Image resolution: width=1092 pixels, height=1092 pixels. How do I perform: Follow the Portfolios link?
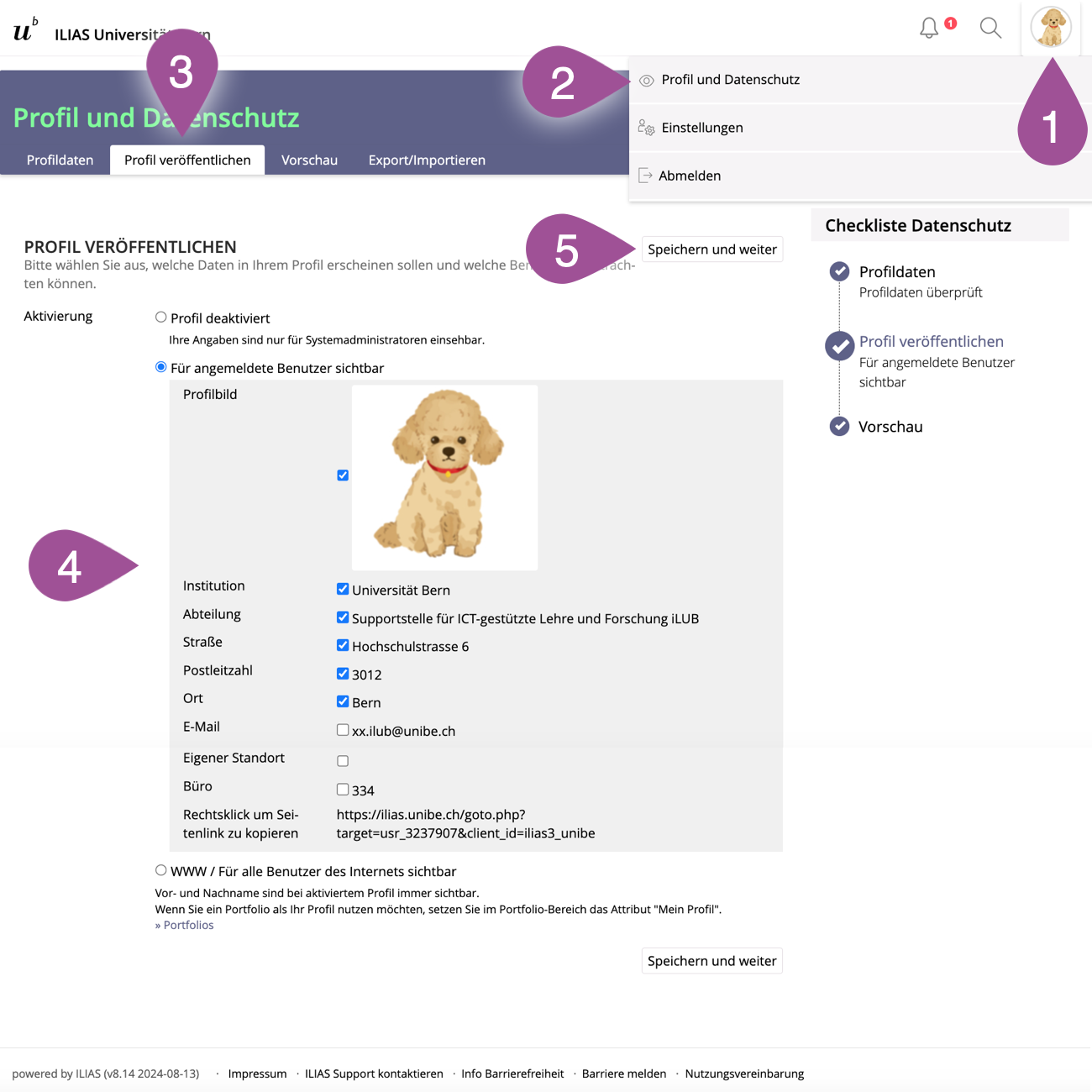point(188,925)
